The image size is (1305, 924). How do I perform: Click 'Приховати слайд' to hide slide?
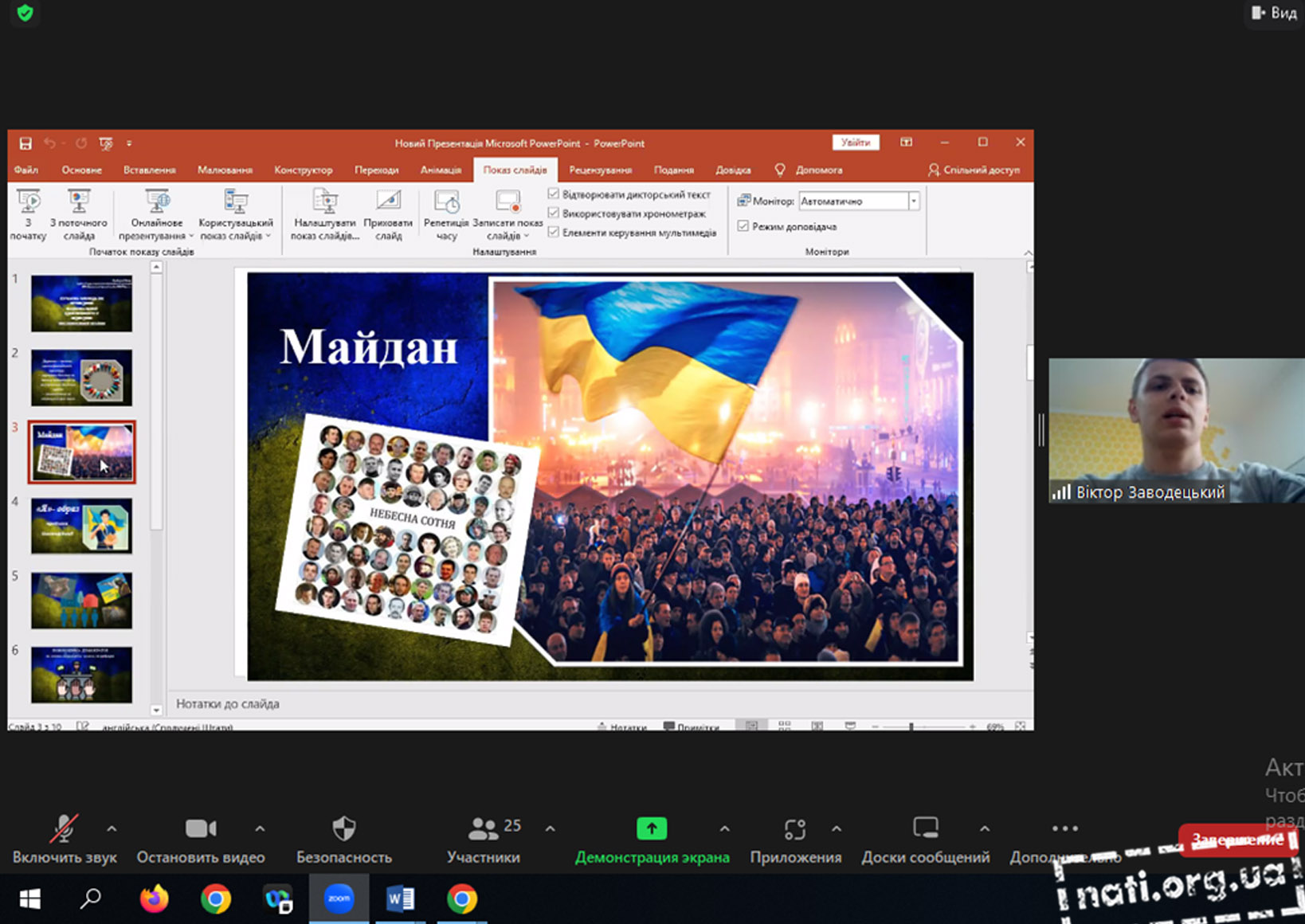388,214
